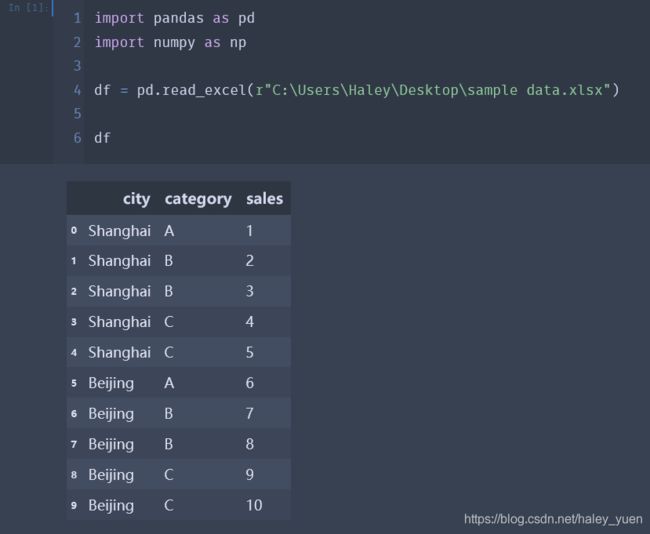The height and width of the screenshot is (534, 650).
Task: Place cursor in the read_excel code line
Action: coord(357,90)
